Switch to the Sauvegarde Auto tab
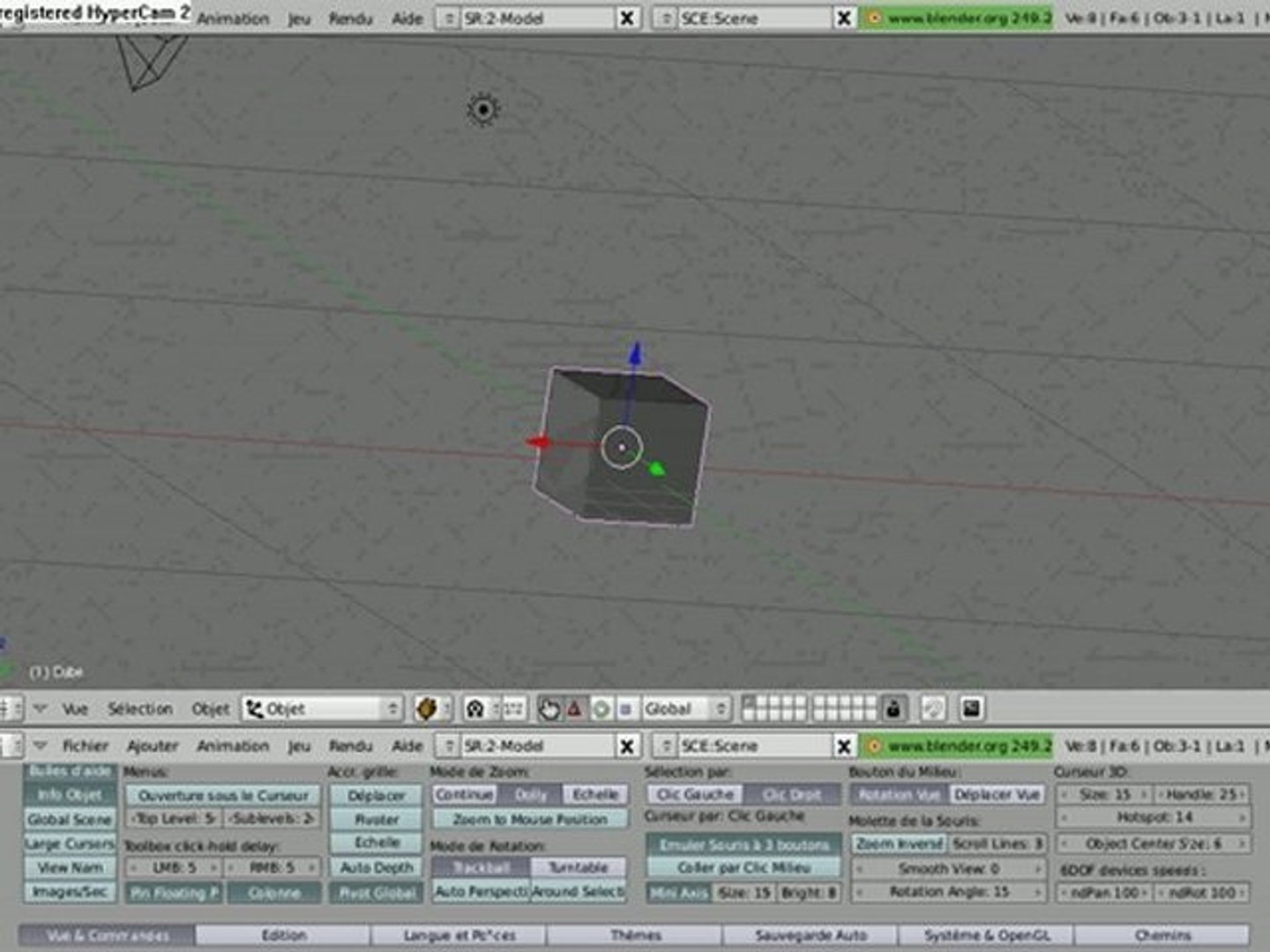The image size is (1270, 952). point(811,935)
